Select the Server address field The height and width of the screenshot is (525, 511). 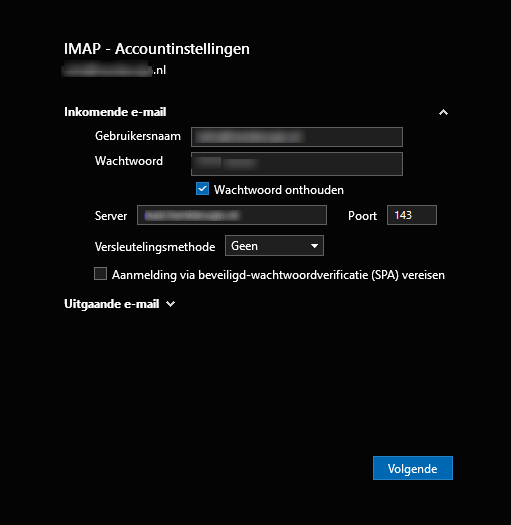pos(232,215)
